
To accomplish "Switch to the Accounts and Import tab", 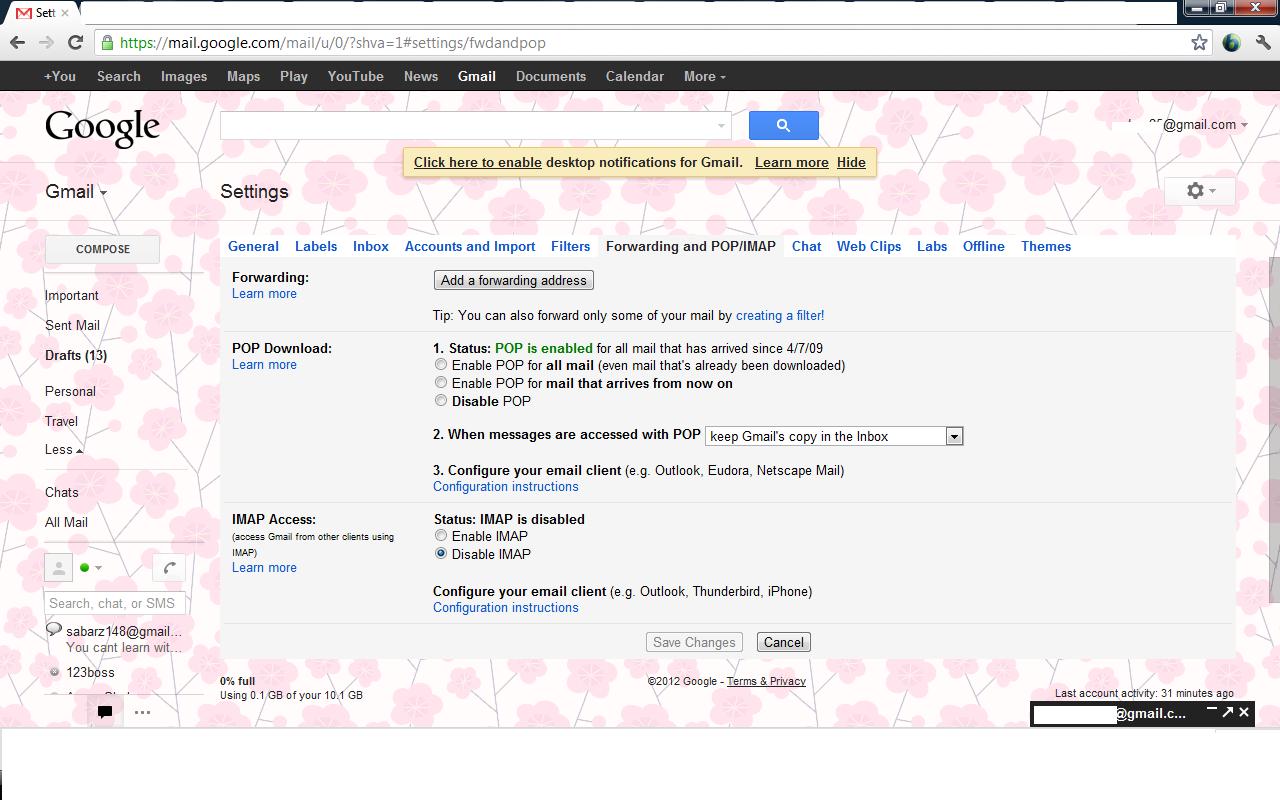I will pyautogui.click(x=470, y=246).
